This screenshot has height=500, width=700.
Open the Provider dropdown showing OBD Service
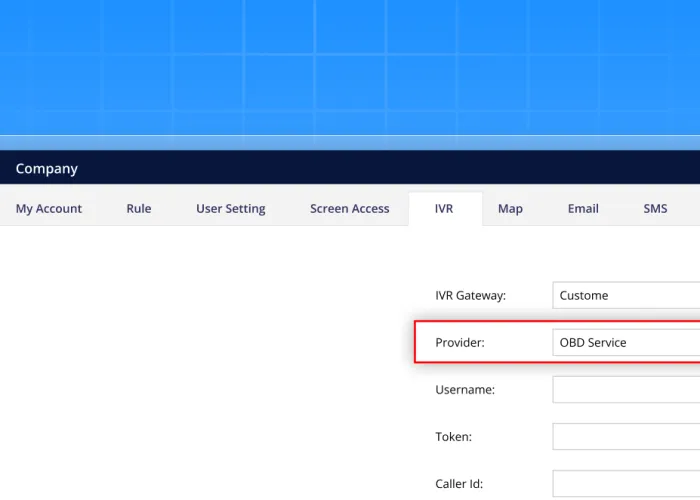(626, 343)
